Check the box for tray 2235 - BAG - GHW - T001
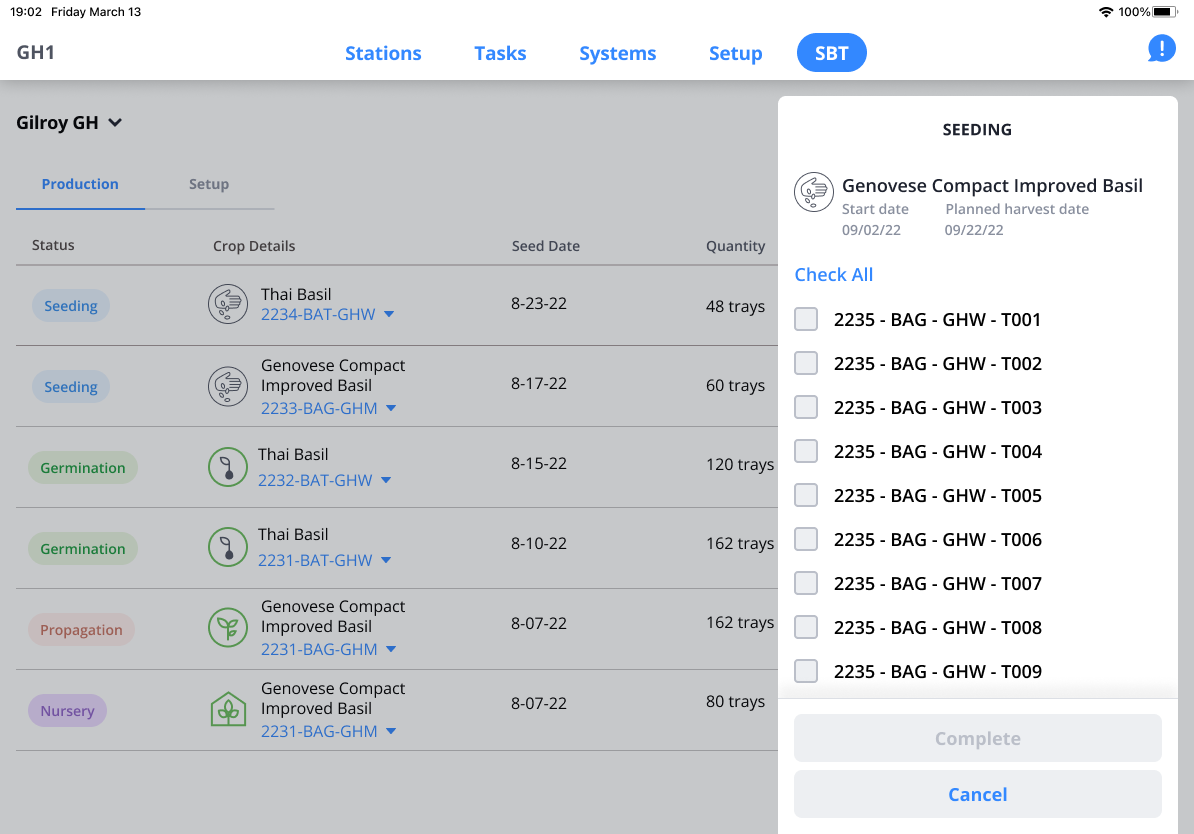This screenshot has height=834, width=1194. pyautogui.click(x=806, y=319)
